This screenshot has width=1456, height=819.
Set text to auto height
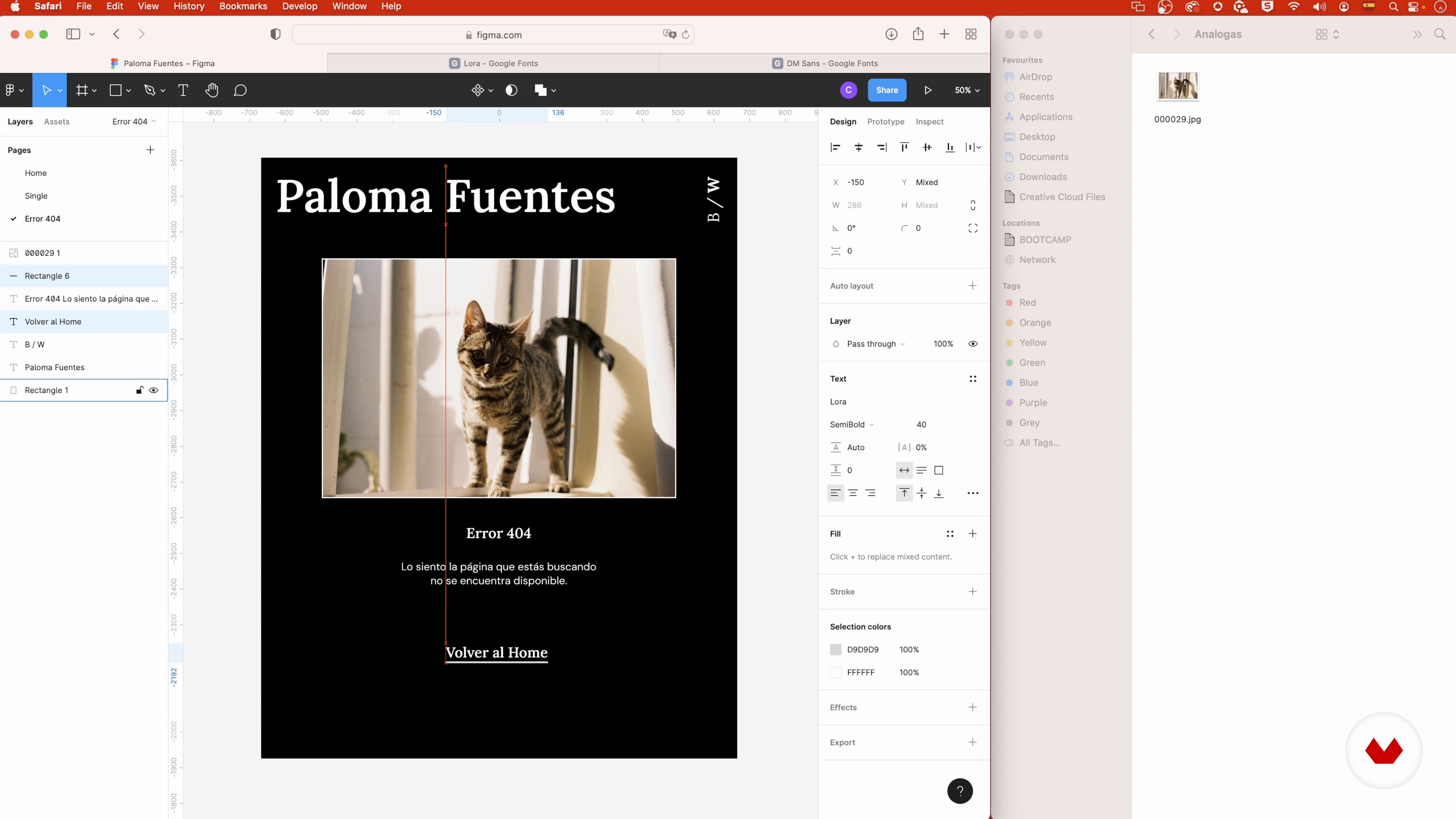pyautogui.click(x=921, y=470)
